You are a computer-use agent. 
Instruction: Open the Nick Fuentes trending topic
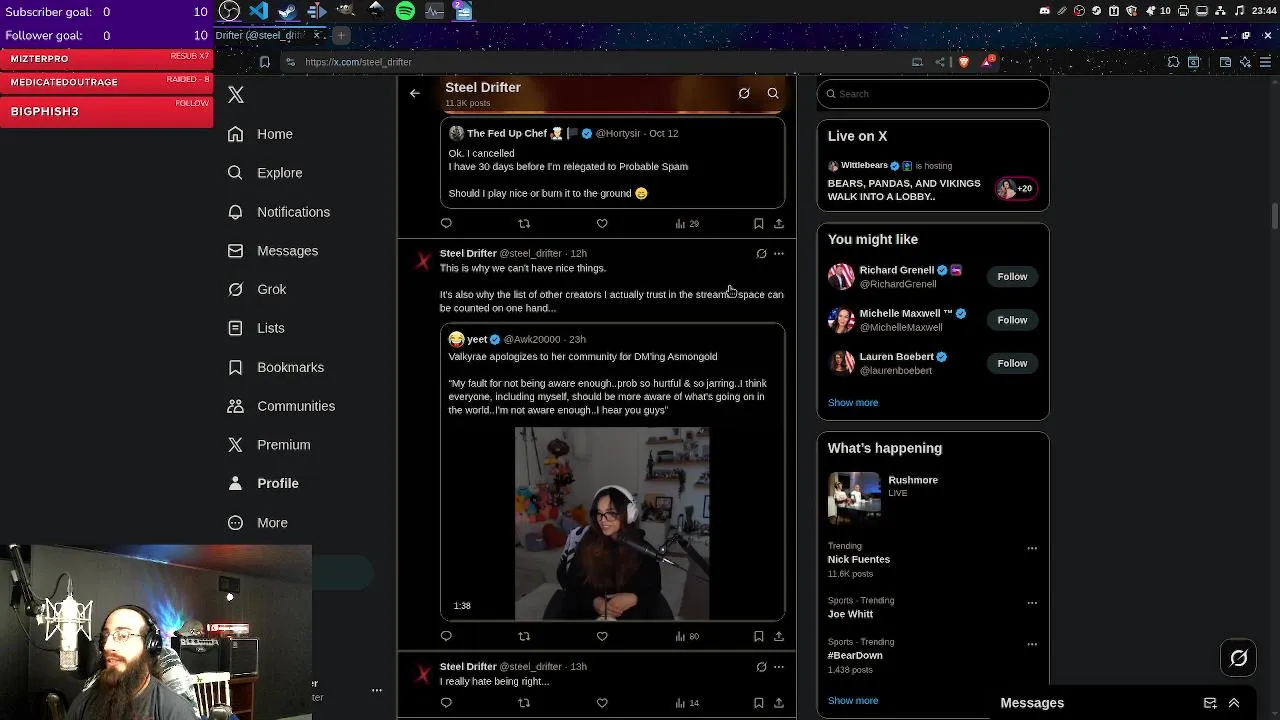point(933,560)
